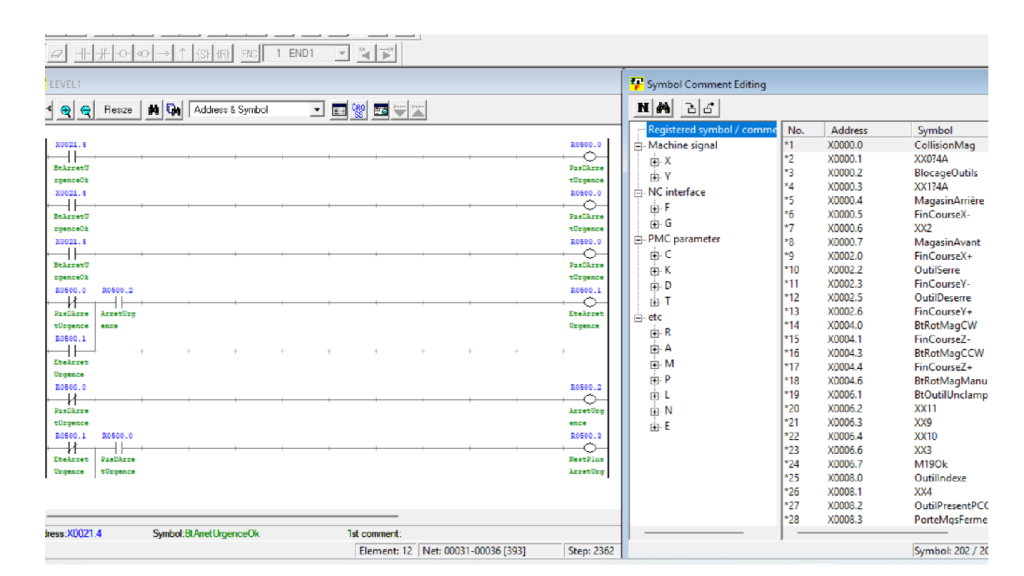Insert a normally open contact

pos(84,54)
